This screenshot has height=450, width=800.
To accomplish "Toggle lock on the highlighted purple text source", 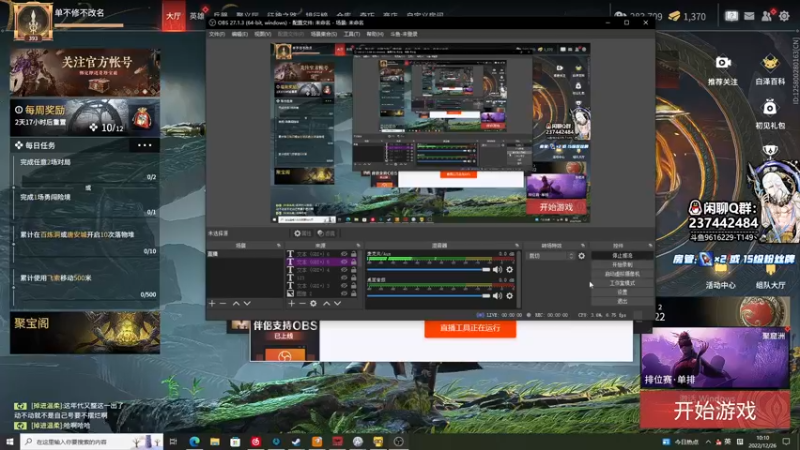I will [354, 262].
